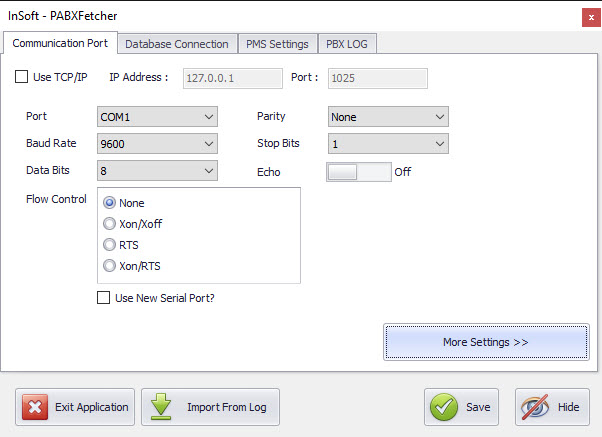602x437 pixels.
Task: Open the Data Bits dropdown
Action: pyautogui.click(x=157, y=171)
